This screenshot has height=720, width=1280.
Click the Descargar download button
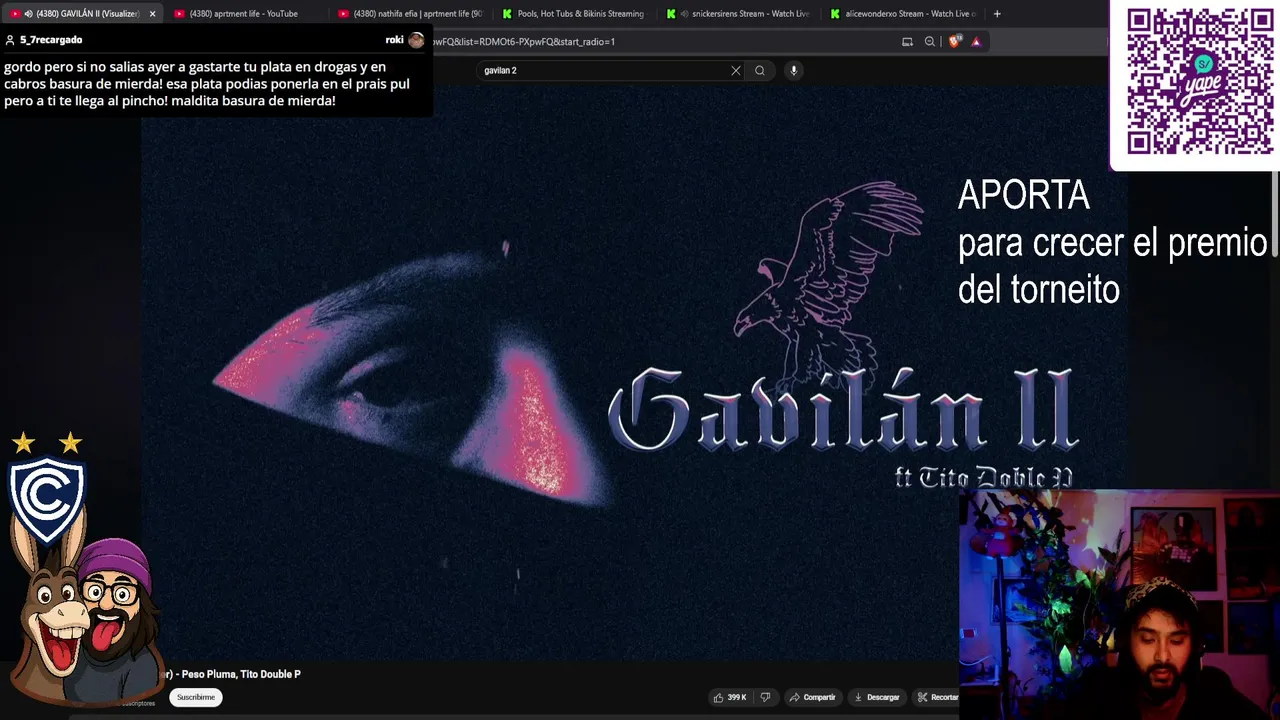click(877, 697)
